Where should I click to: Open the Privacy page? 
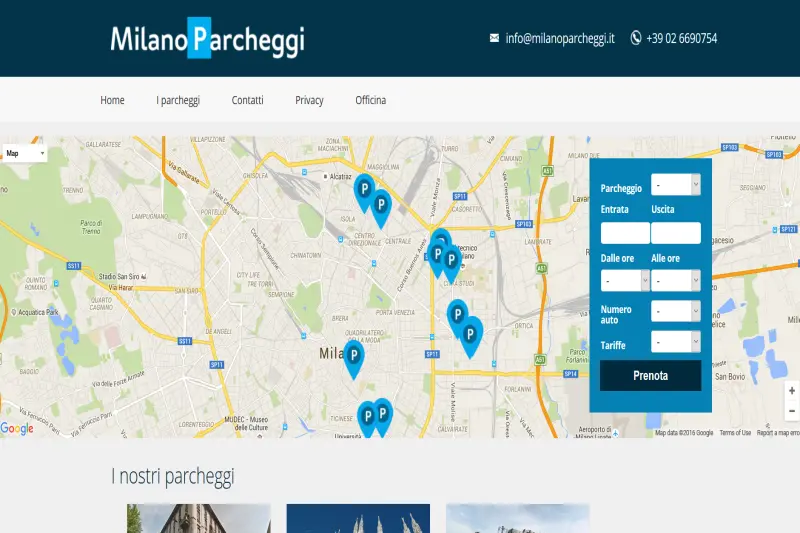tap(309, 100)
